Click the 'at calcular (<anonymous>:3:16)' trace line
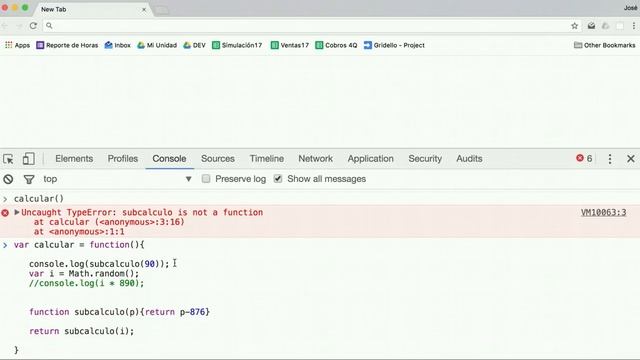The image size is (640, 360). 109,222
